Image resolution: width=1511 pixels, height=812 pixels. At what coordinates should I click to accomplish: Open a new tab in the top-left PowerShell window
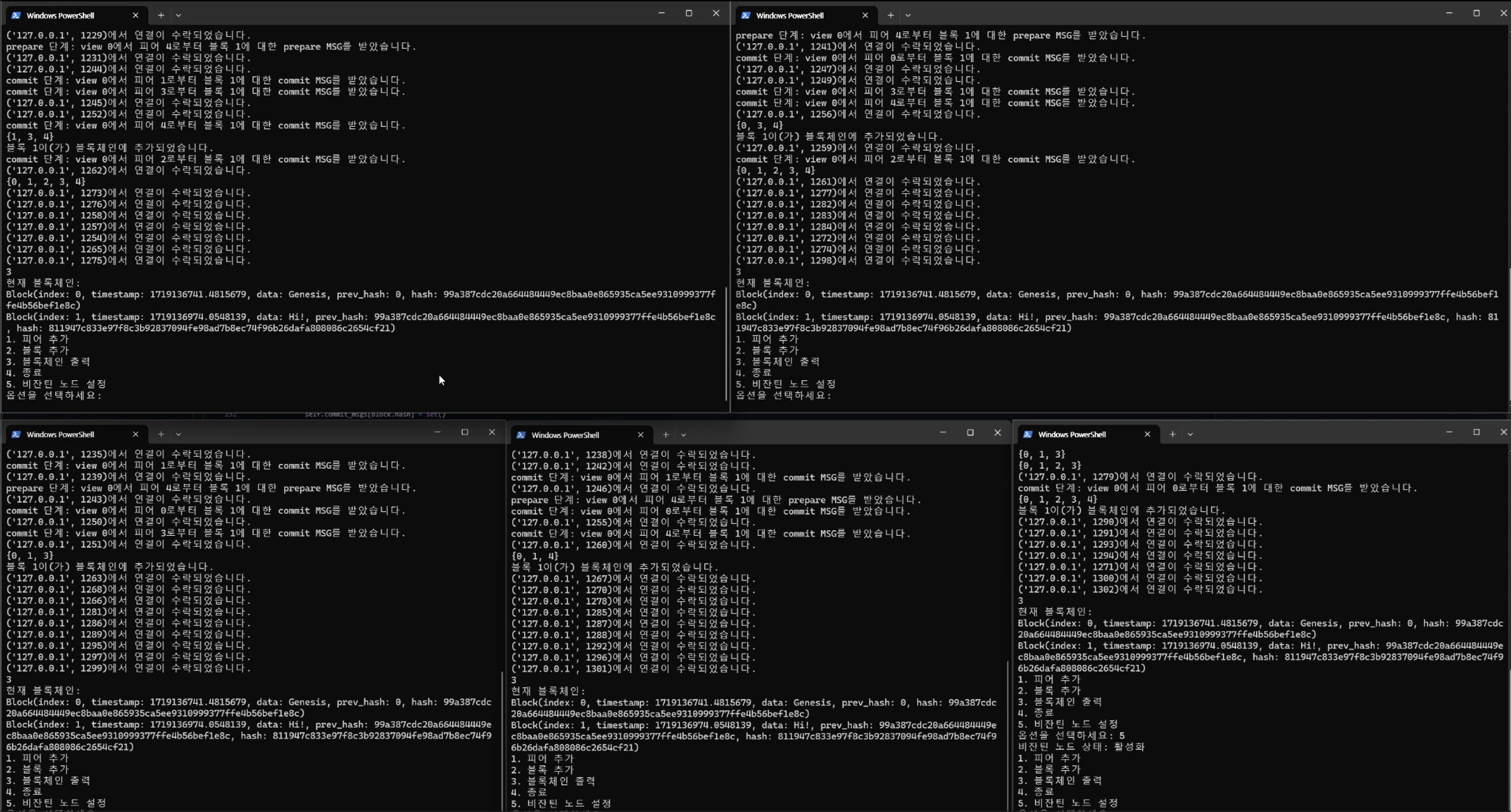point(161,15)
